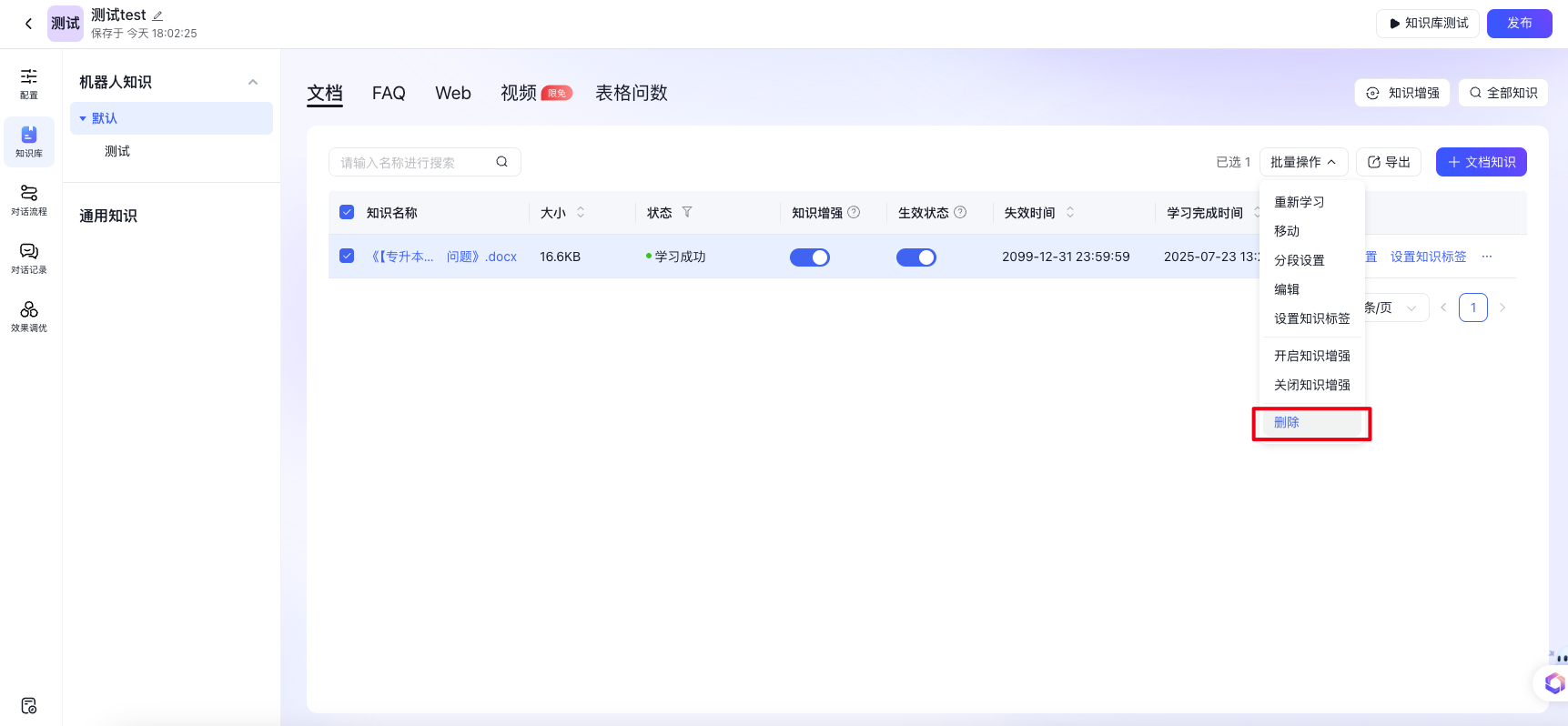Click the name search input field

(x=414, y=162)
